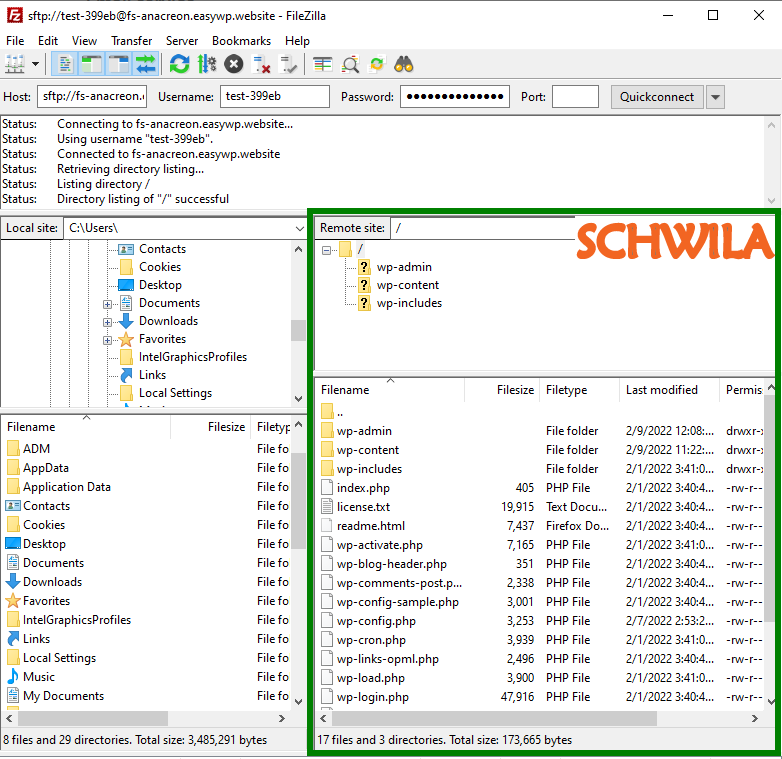Open Site Manager dropdown arrow
Screen dimensions: 782x759
click(35, 64)
